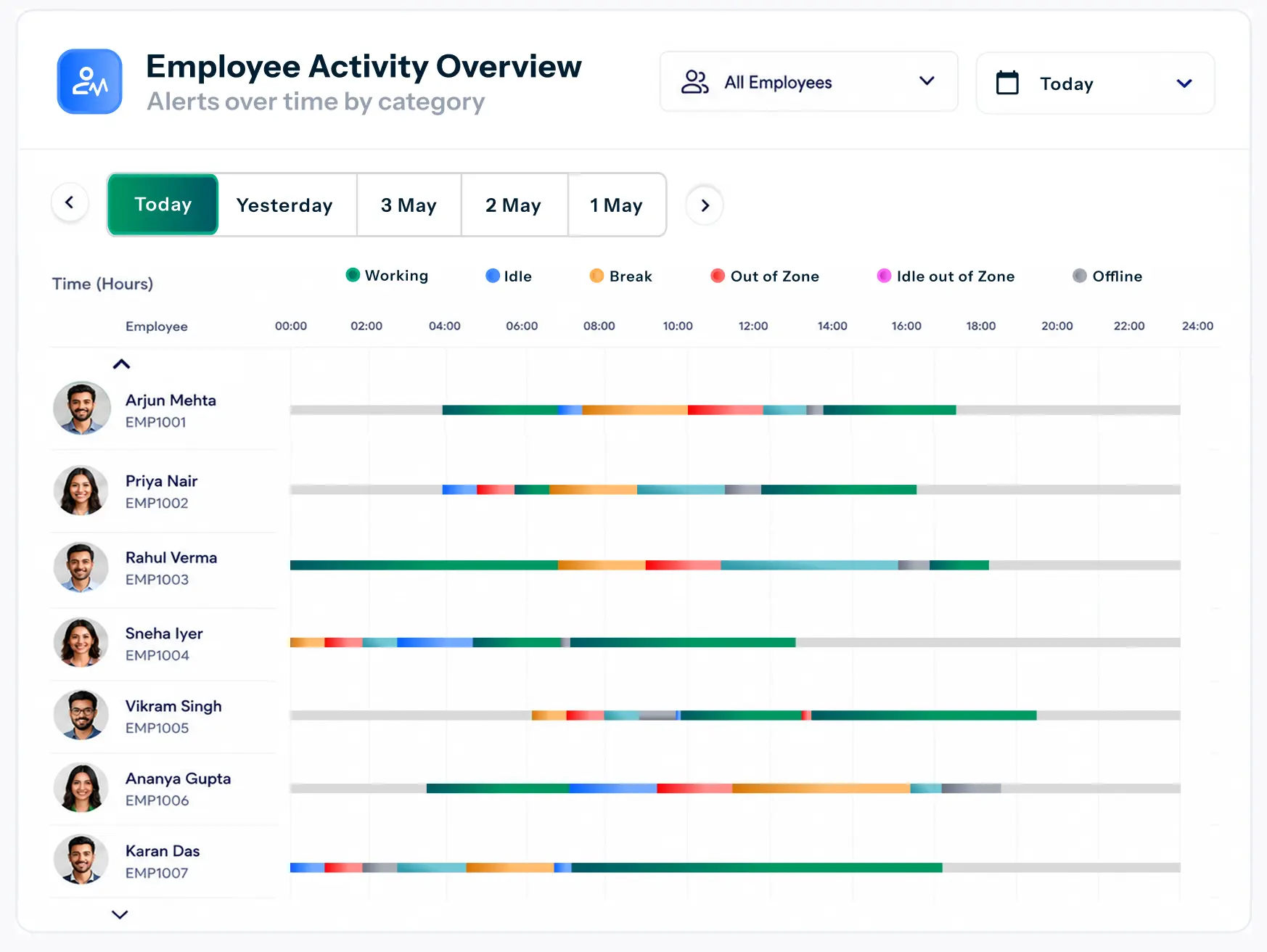Click Ananya Gupta's long orange break segment

821,788
